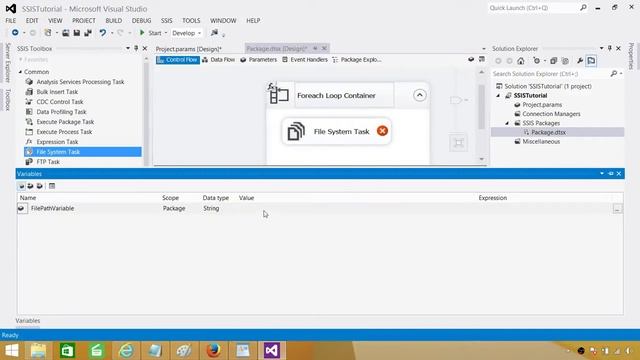Viewport: 640px width, 360px height.
Task: Select File System Task in toolbox
Action: [83, 152]
